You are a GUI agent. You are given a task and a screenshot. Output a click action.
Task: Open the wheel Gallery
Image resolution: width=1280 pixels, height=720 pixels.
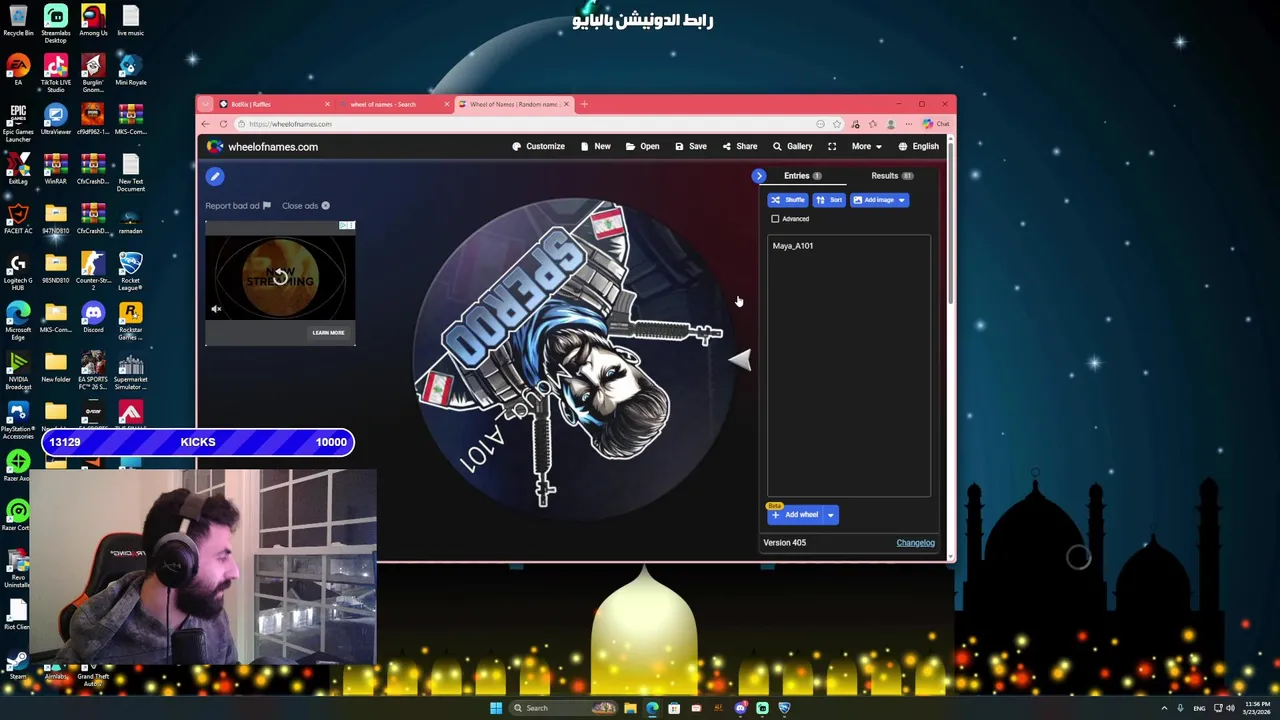pyautogui.click(x=792, y=146)
